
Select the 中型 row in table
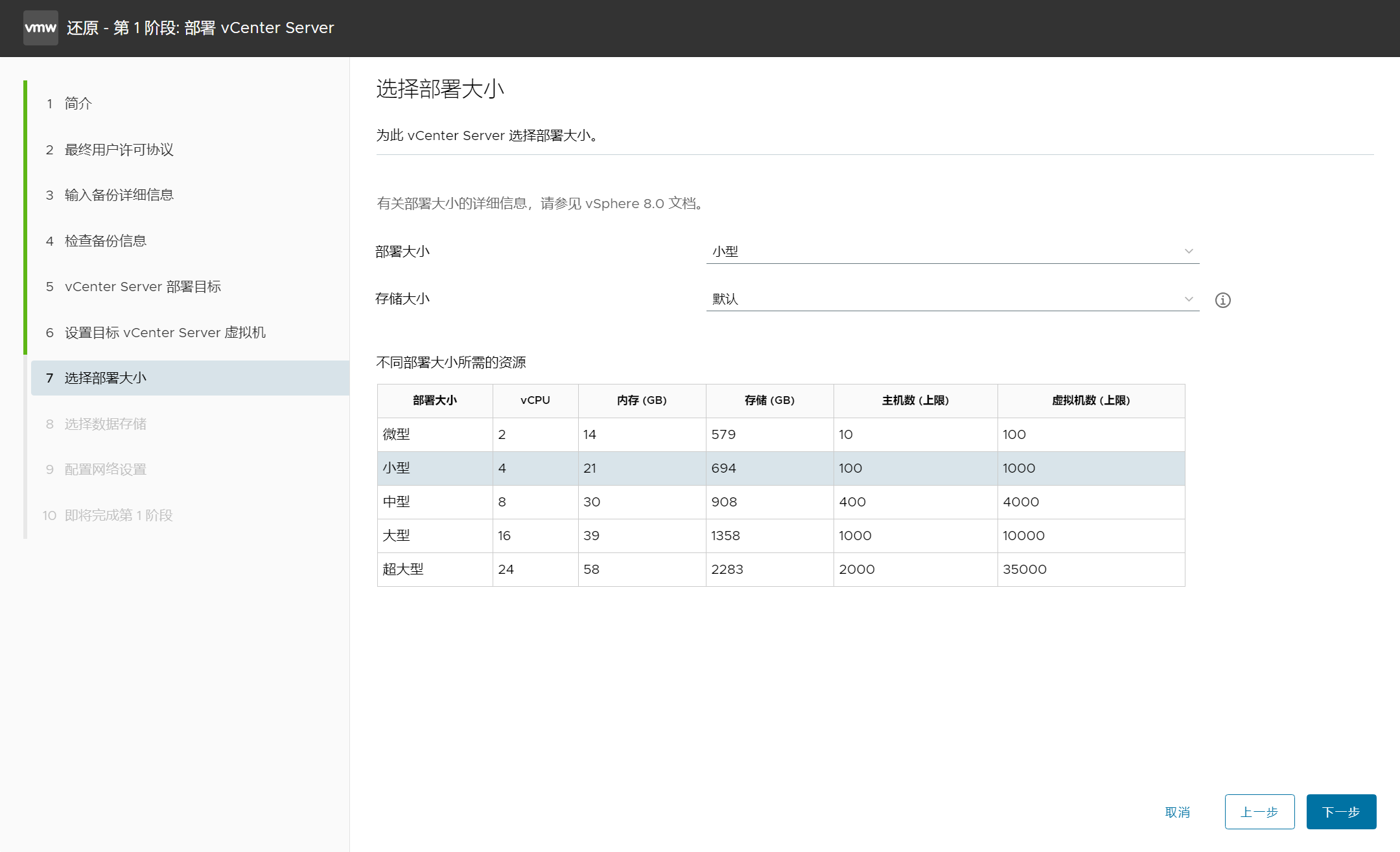[x=780, y=502]
